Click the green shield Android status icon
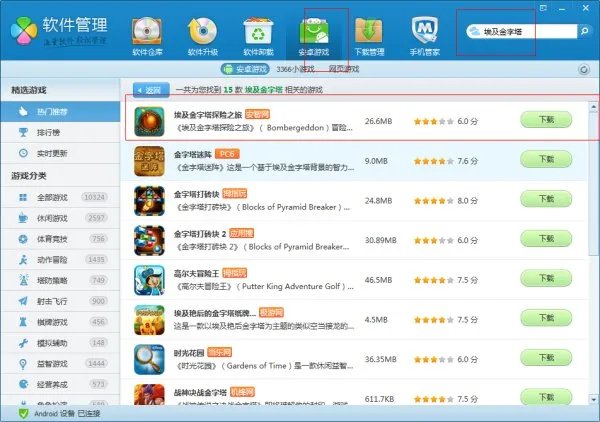The width and height of the screenshot is (600, 422). pyautogui.click(x=23, y=414)
